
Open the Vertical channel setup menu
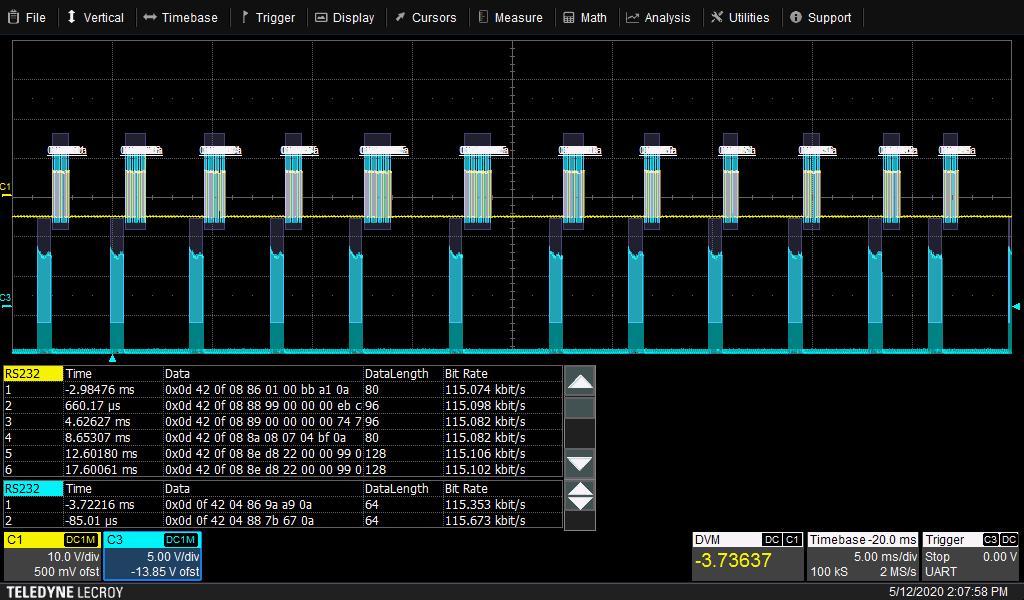coord(95,17)
